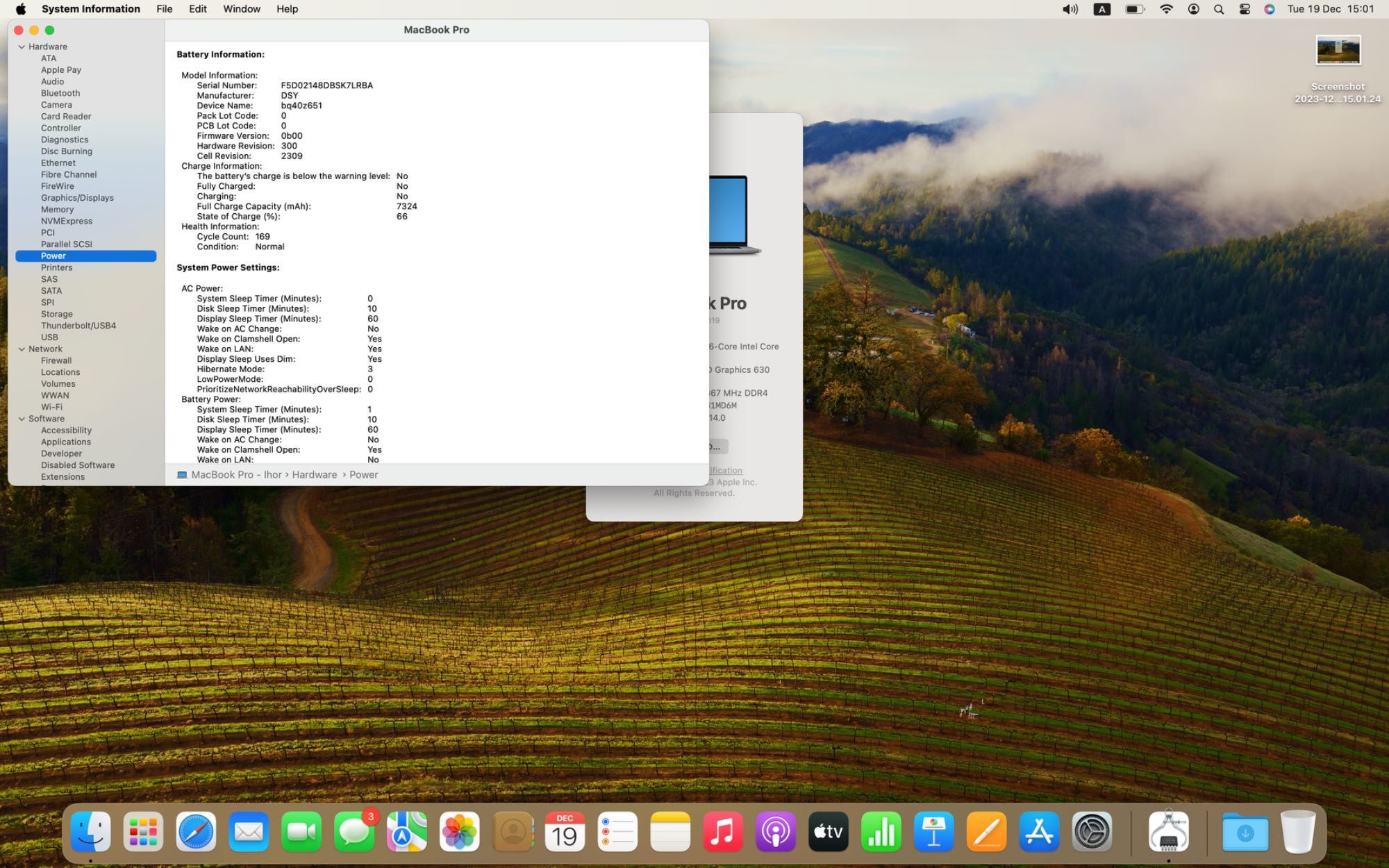Viewport: 1389px width, 868px height.
Task: Select Graphics/Displays in the sidebar
Action: 77,198
